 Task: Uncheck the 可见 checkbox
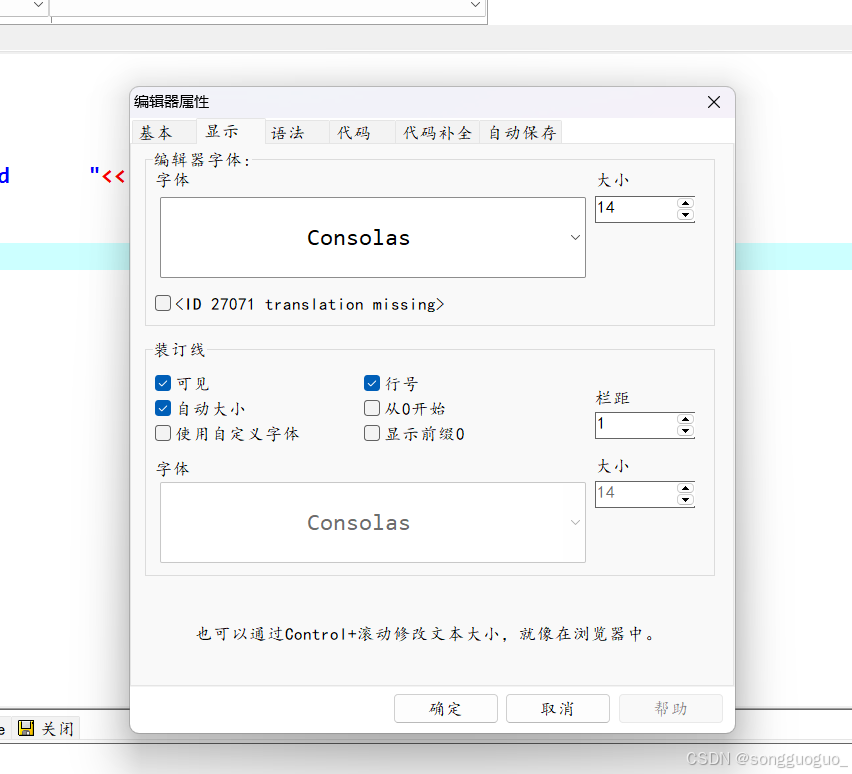[x=163, y=383]
